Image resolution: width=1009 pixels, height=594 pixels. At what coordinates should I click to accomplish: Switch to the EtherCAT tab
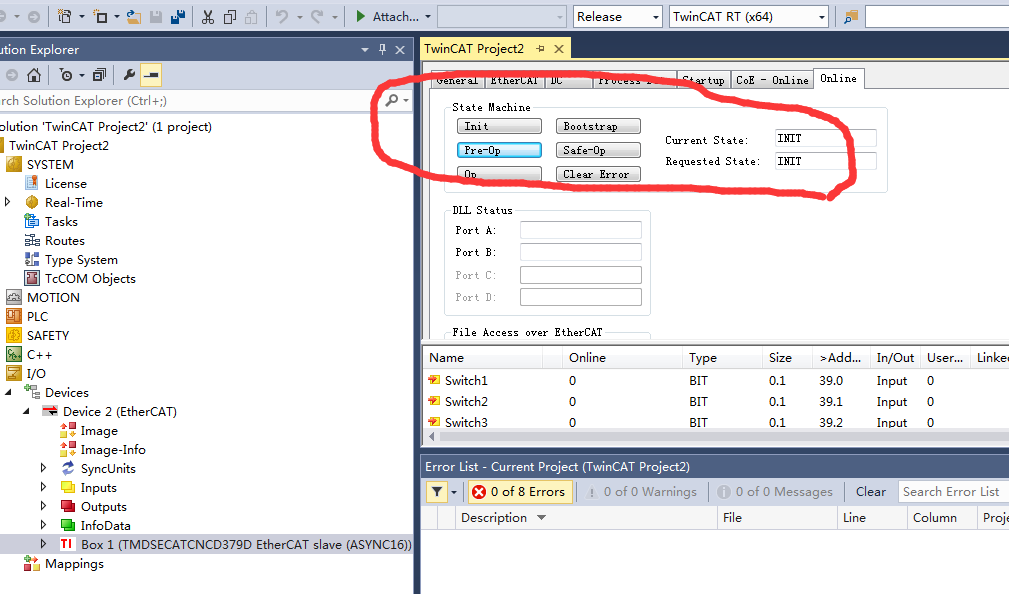[514, 80]
